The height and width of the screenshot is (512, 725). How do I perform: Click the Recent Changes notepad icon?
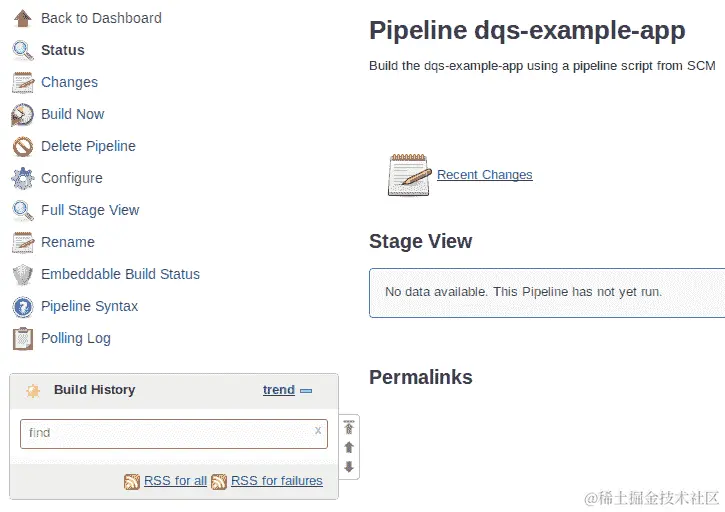pyautogui.click(x=408, y=175)
